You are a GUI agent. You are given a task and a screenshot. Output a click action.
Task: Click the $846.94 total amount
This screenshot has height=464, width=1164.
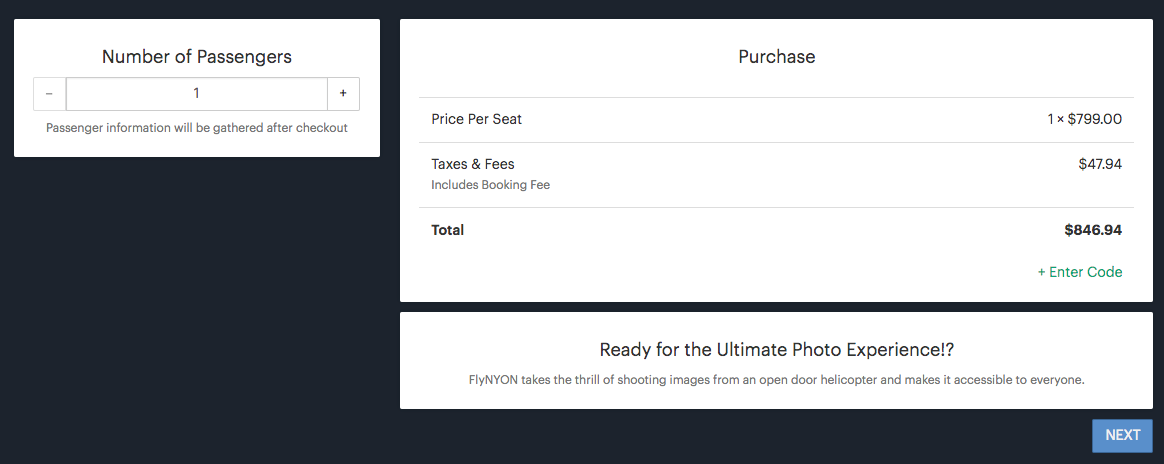1093,230
